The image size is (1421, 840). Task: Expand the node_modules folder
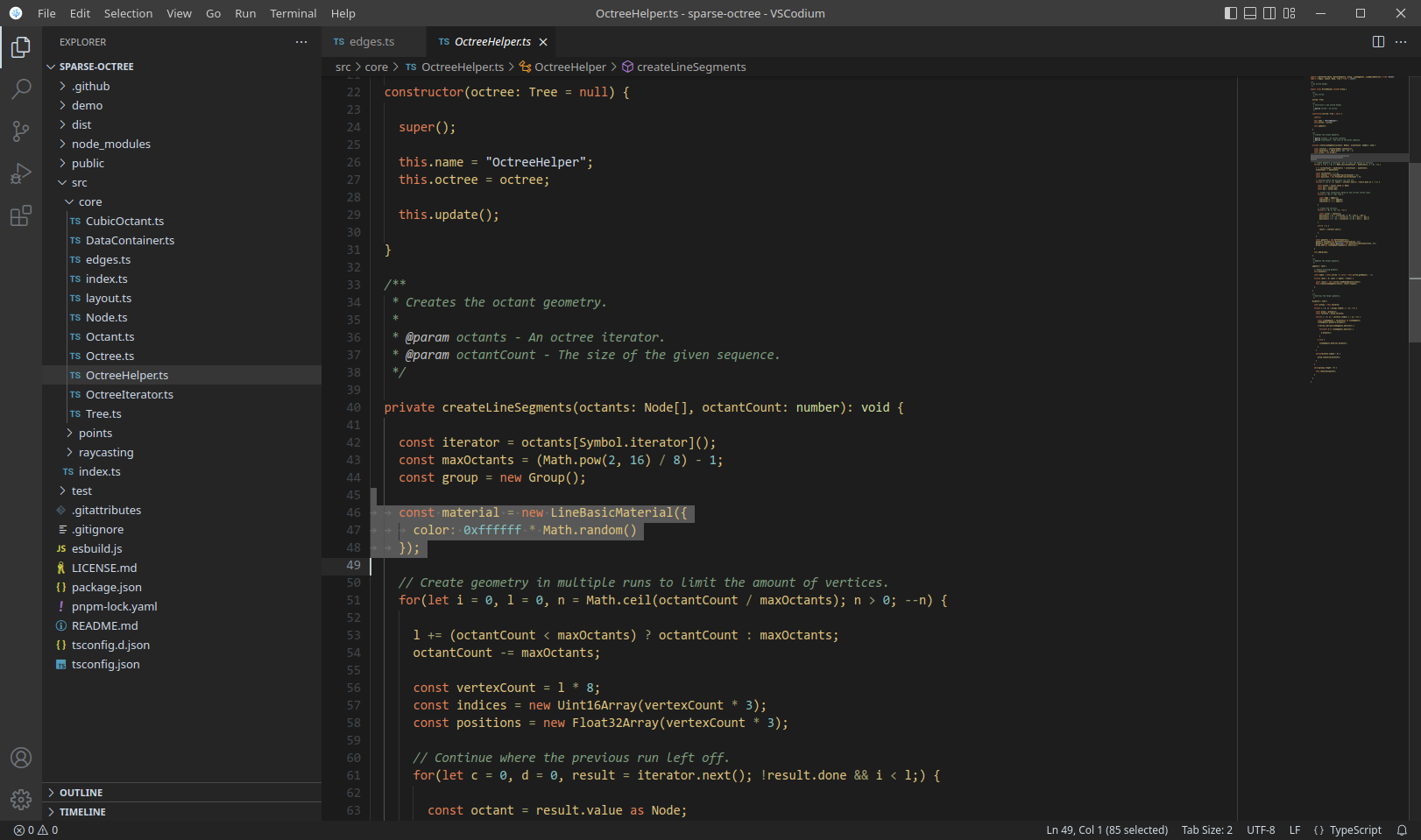(x=182, y=144)
